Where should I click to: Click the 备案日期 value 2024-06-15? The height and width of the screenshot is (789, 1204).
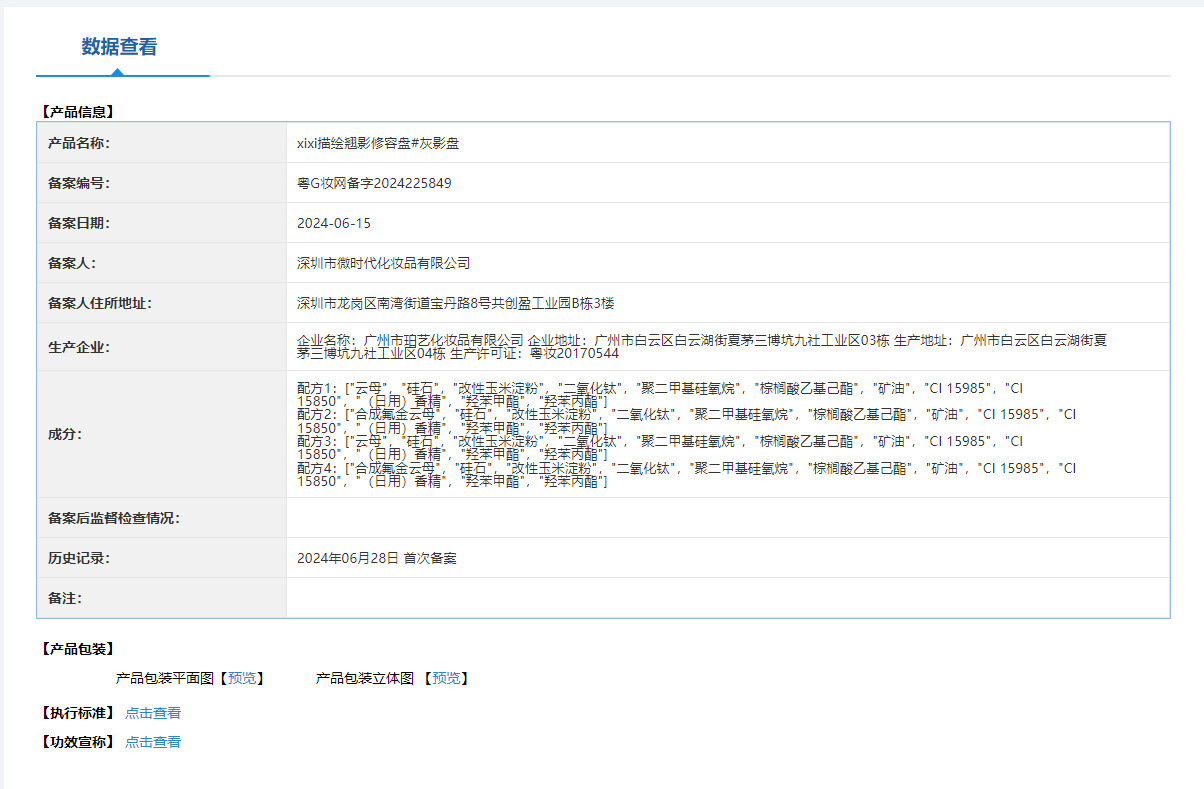[x=329, y=223]
